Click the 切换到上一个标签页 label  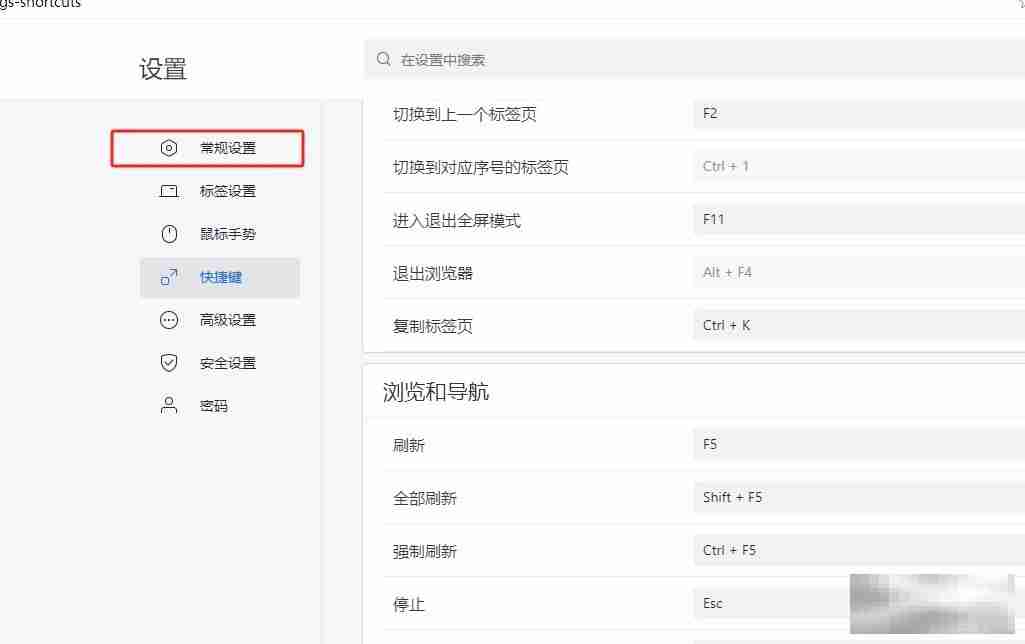465,115
